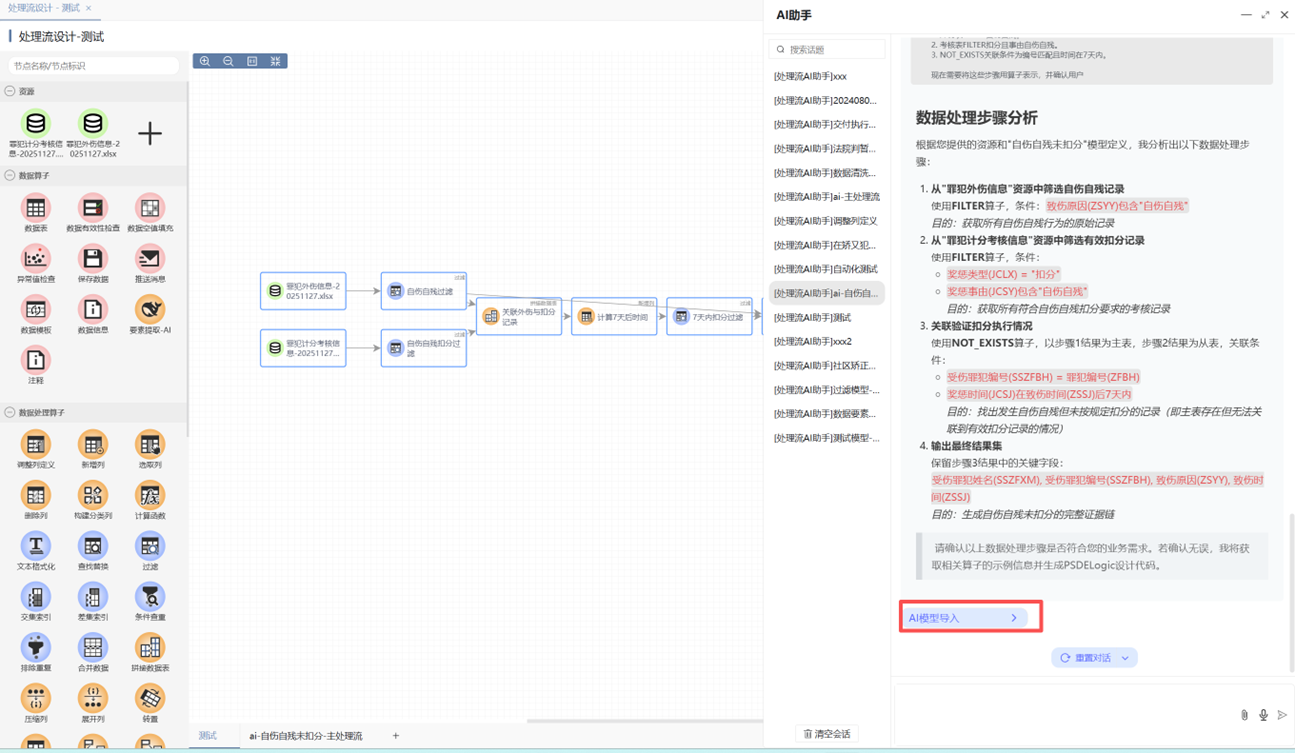Select the 关联外伤与扣分记录 node on canvas
1295x753 pixels.
pos(519,316)
